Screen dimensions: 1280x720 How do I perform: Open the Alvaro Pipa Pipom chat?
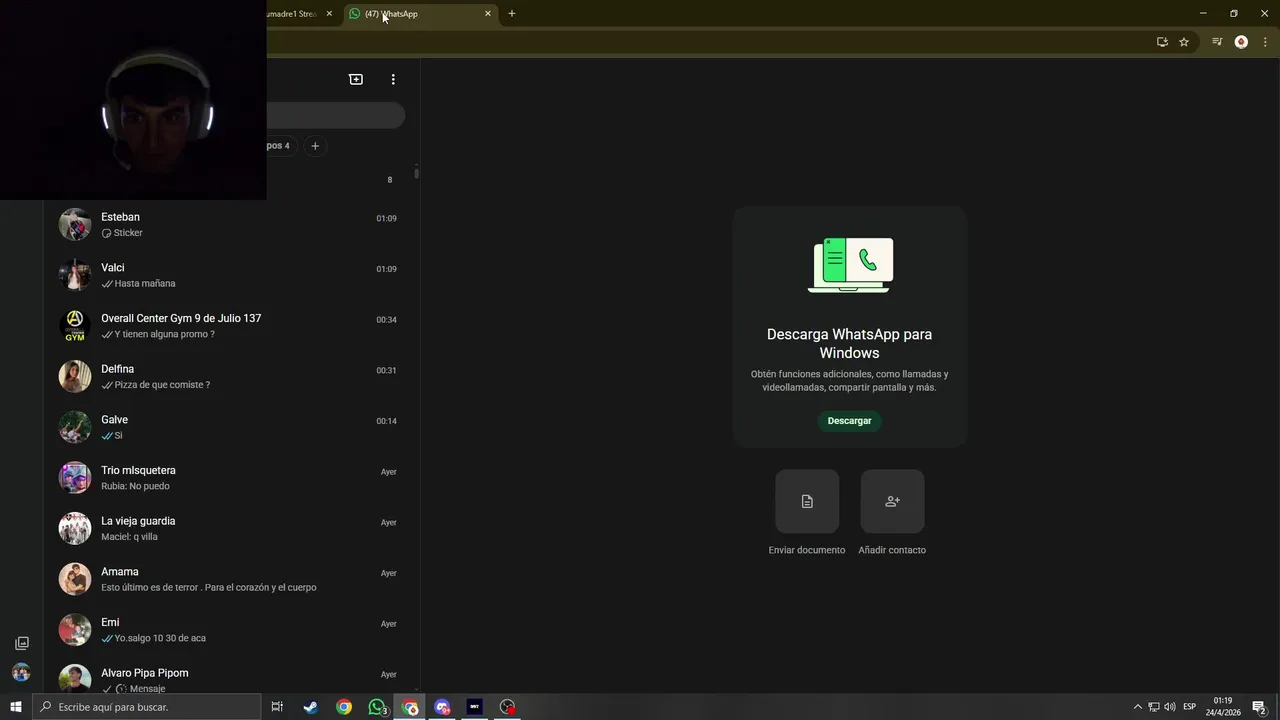[232, 676]
